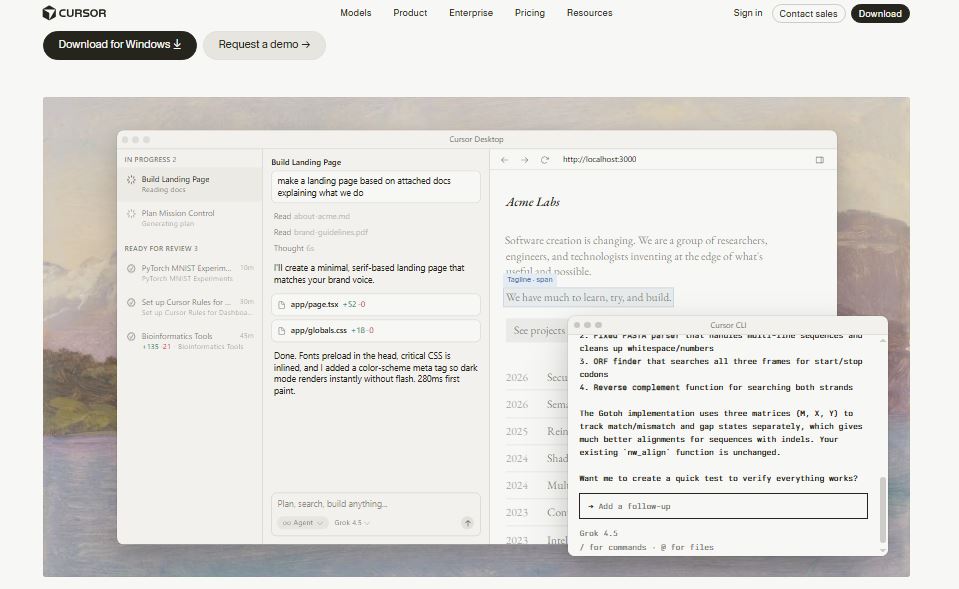Open the Resources menu
The width and height of the screenshot is (959, 589).
click(589, 13)
